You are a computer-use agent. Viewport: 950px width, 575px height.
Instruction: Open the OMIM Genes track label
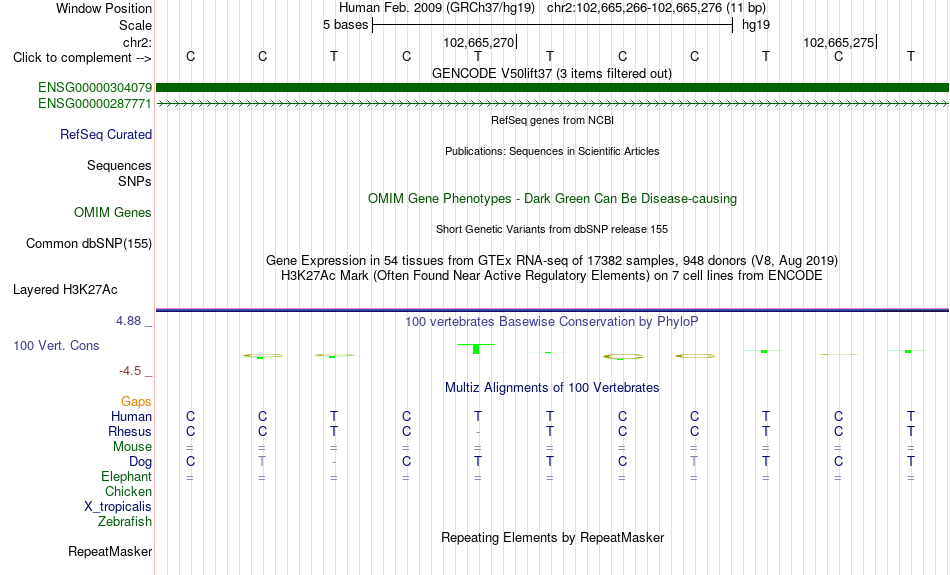pyautogui.click(x=113, y=213)
